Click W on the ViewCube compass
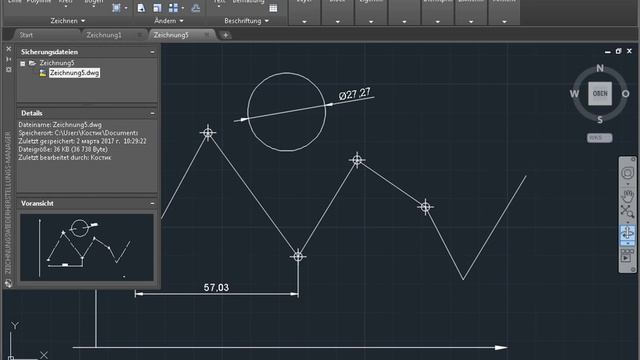Image resolution: width=640 pixels, height=360 pixels. [574, 94]
